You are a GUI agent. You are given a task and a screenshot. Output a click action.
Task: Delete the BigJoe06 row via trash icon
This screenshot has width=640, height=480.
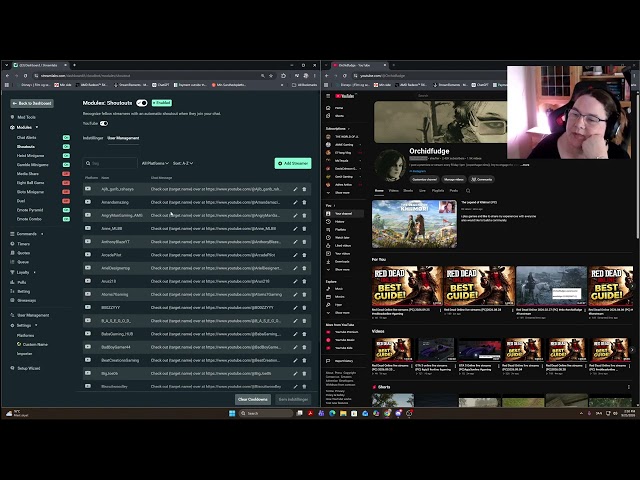[304, 373]
